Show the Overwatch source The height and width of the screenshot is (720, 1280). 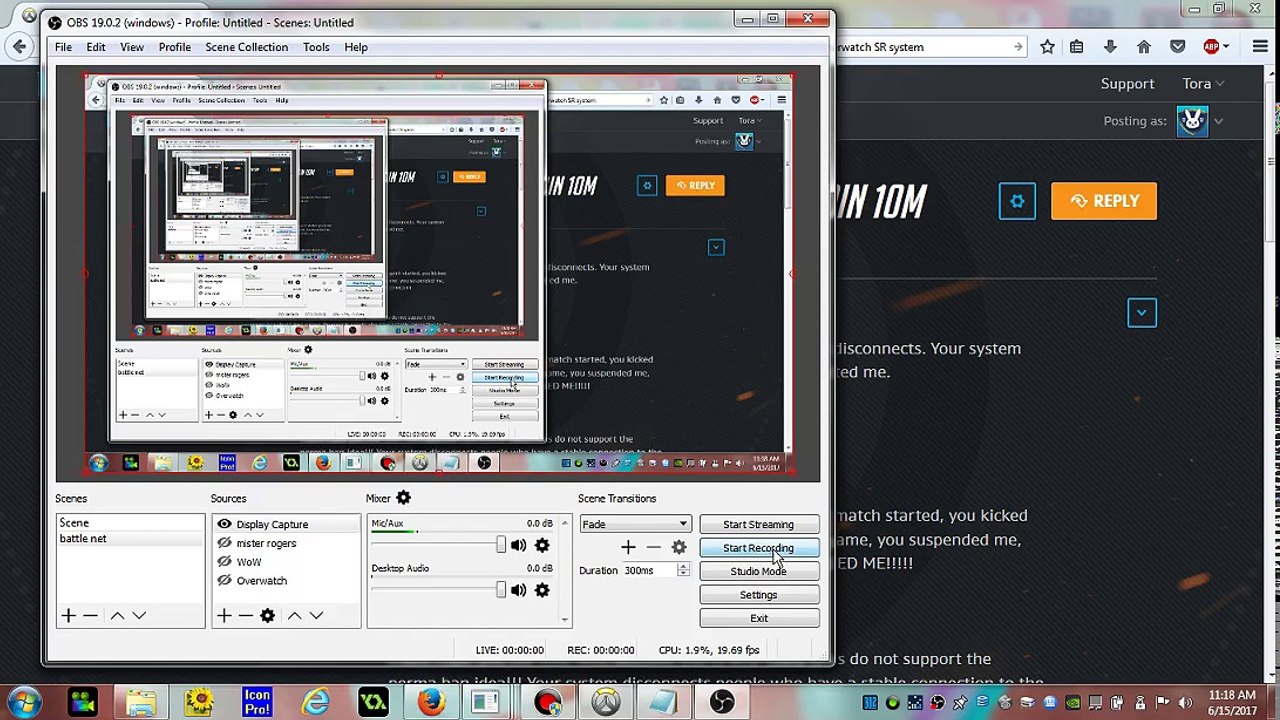[x=224, y=581]
